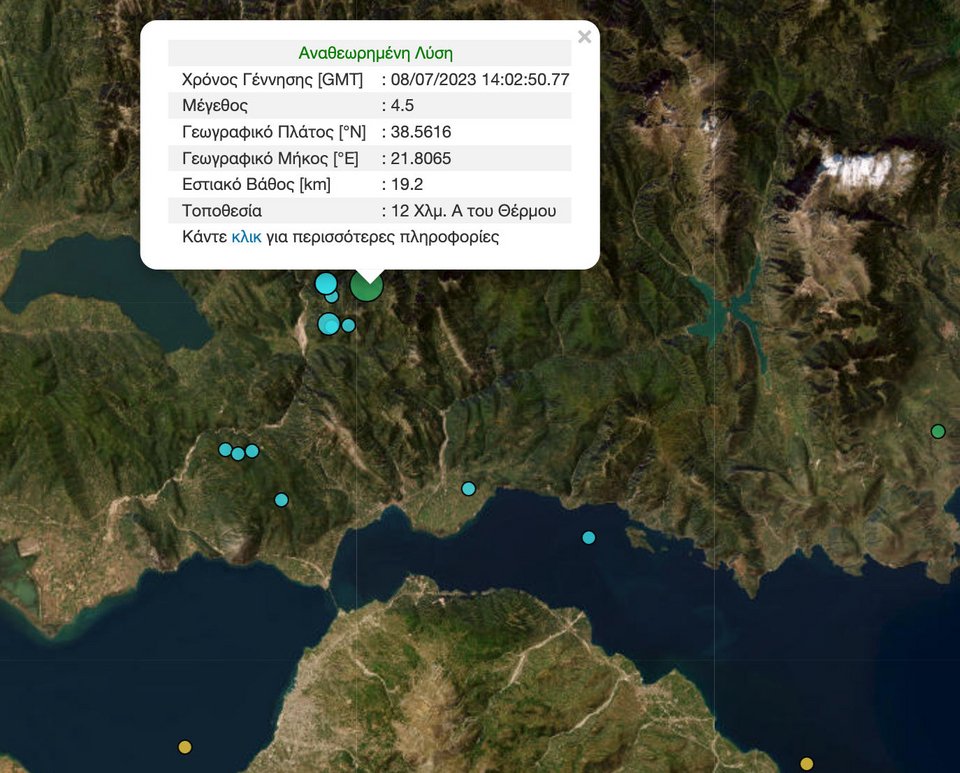Close the earthquake info popup

pyautogui.click(x=584, y=37)
